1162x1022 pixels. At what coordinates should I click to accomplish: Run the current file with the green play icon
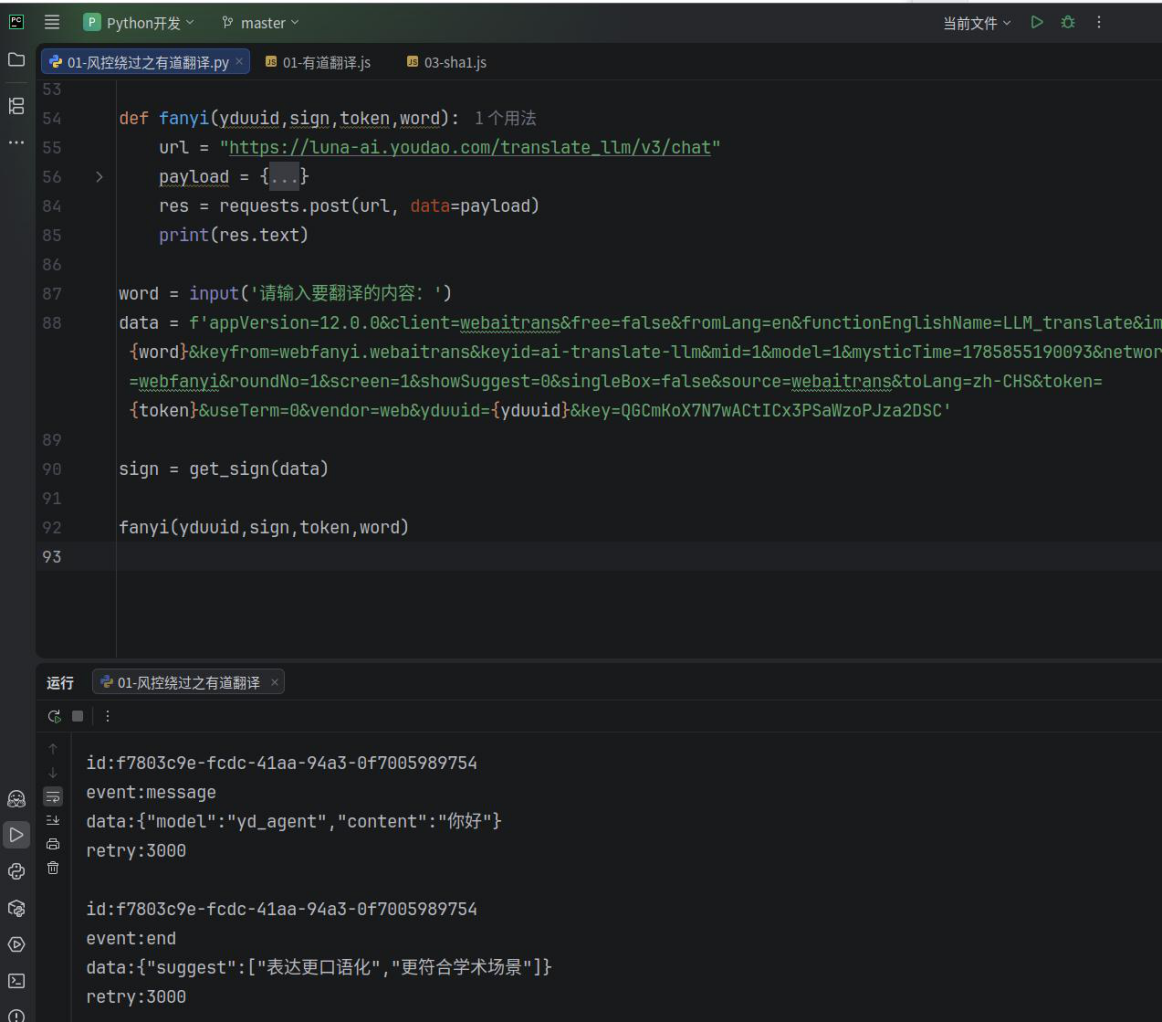pyautogui.click(x=1037, y=22)
